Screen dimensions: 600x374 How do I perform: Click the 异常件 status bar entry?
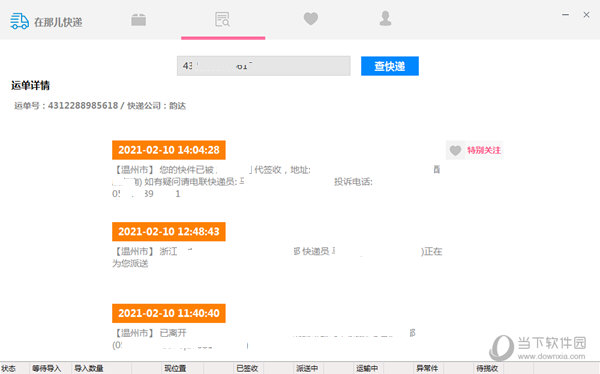tap(427, 368)
